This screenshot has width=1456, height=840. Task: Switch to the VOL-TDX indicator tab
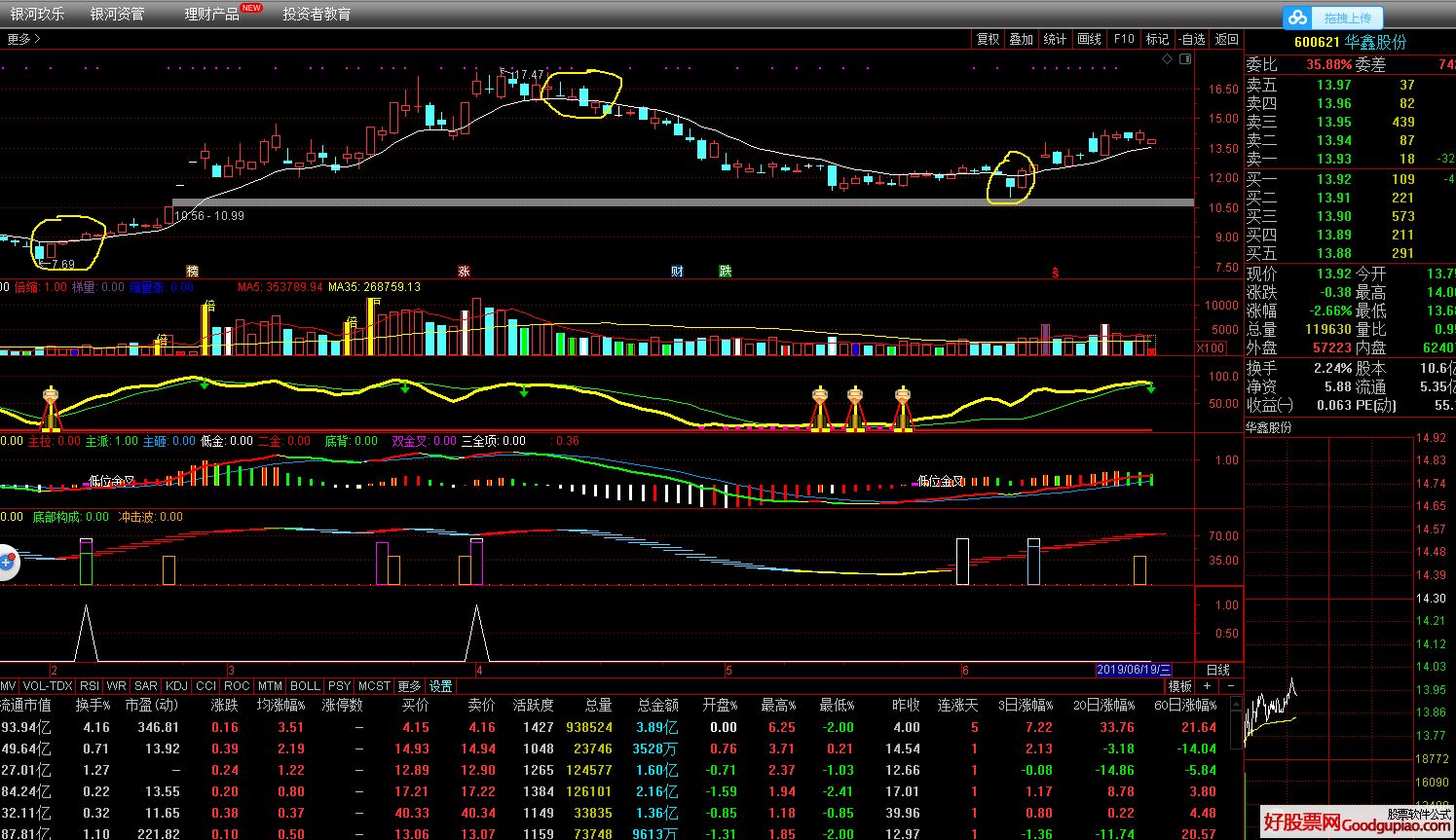[48, 686]
